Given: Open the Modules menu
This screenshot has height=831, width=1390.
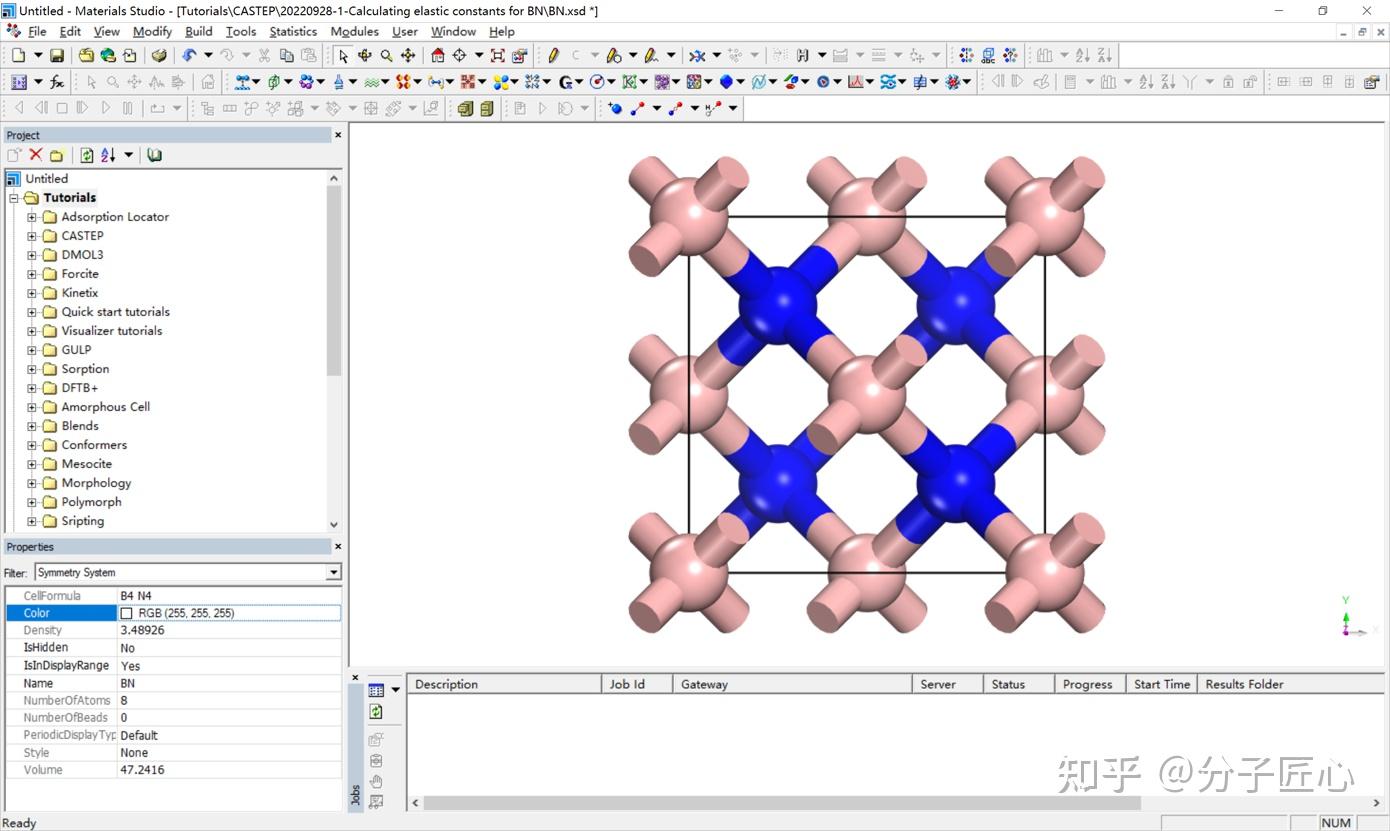Looking at the screenshot, I should [354, 31].
